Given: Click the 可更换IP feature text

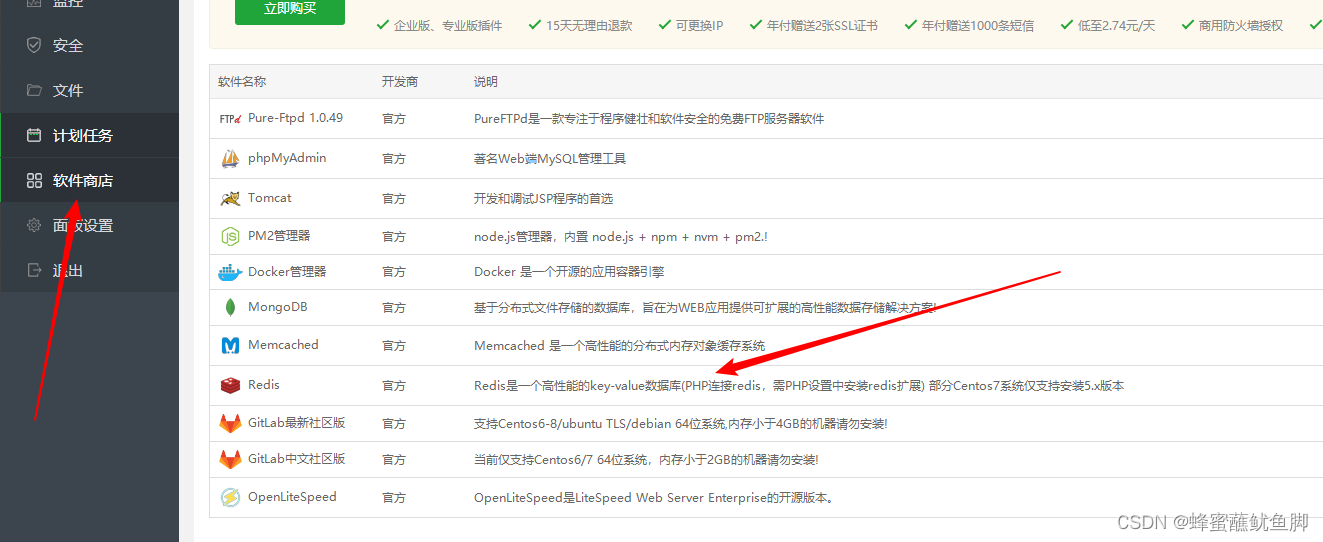Looking at the screenshot, I should click(x=699, y=26).
